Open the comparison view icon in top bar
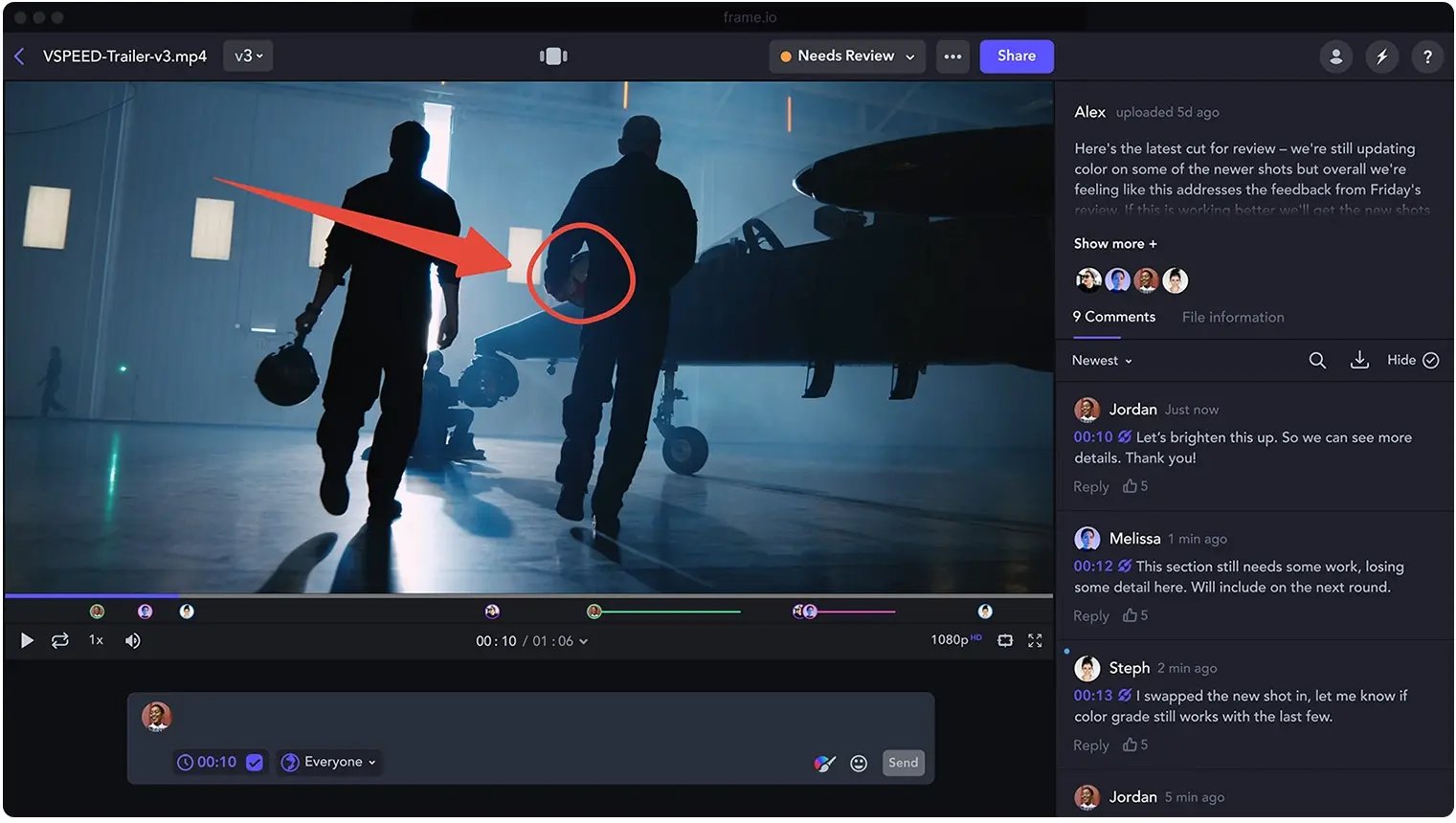Screen dimensions: 1456x823 pyautogui.click(x=553, y=56)
